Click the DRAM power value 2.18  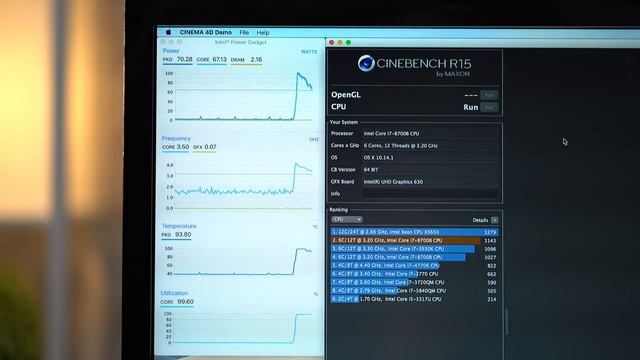pos(256,60)
